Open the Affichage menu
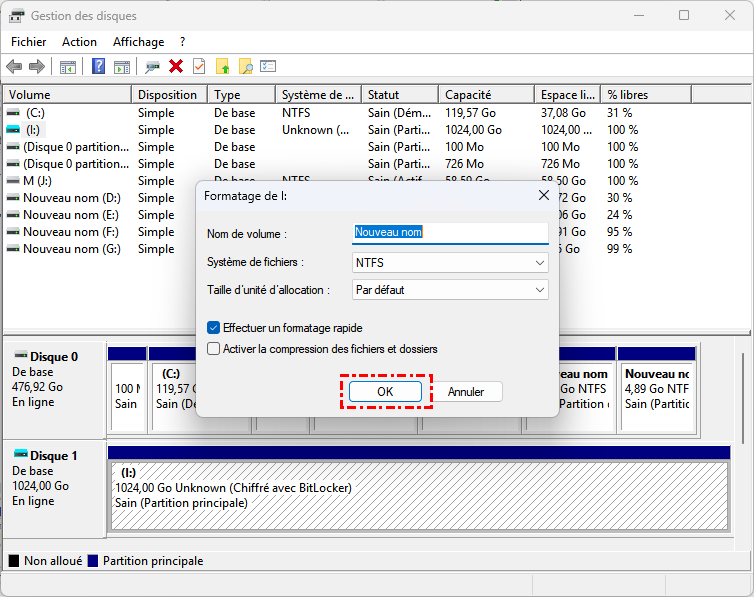The image size is (754, 597). 138,42
